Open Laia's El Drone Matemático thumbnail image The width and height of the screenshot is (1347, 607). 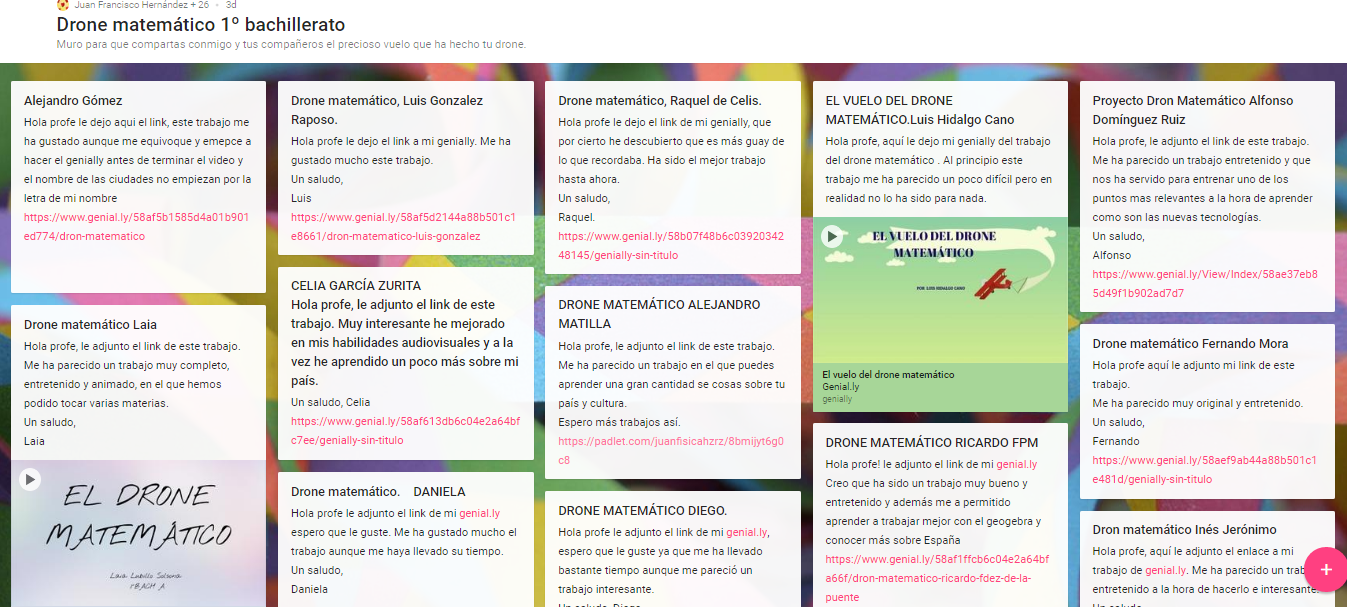click(x=138, y=533)
